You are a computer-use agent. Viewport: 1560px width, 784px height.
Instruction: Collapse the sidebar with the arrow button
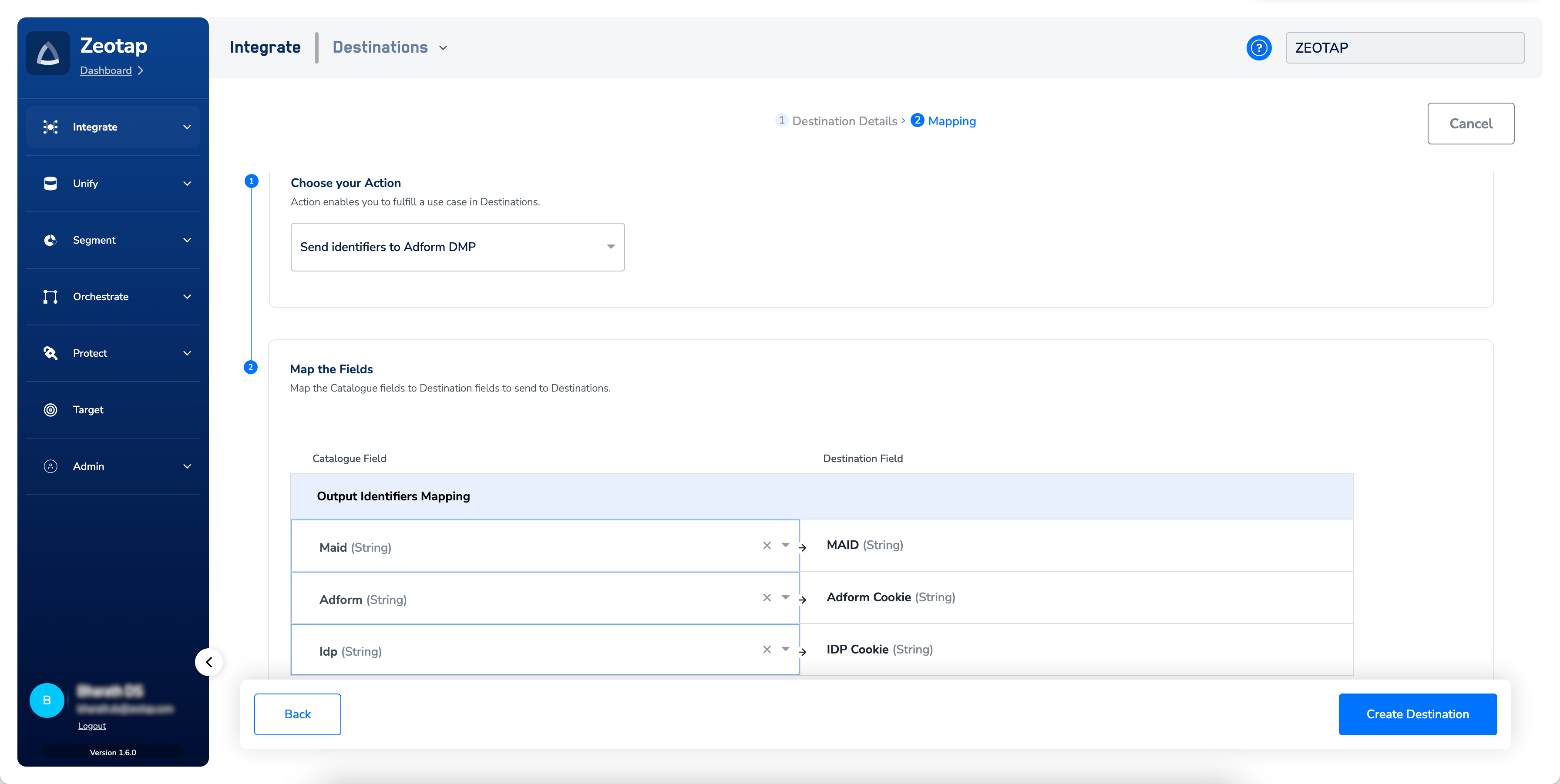pyautogui.click(x=209, y=662)
